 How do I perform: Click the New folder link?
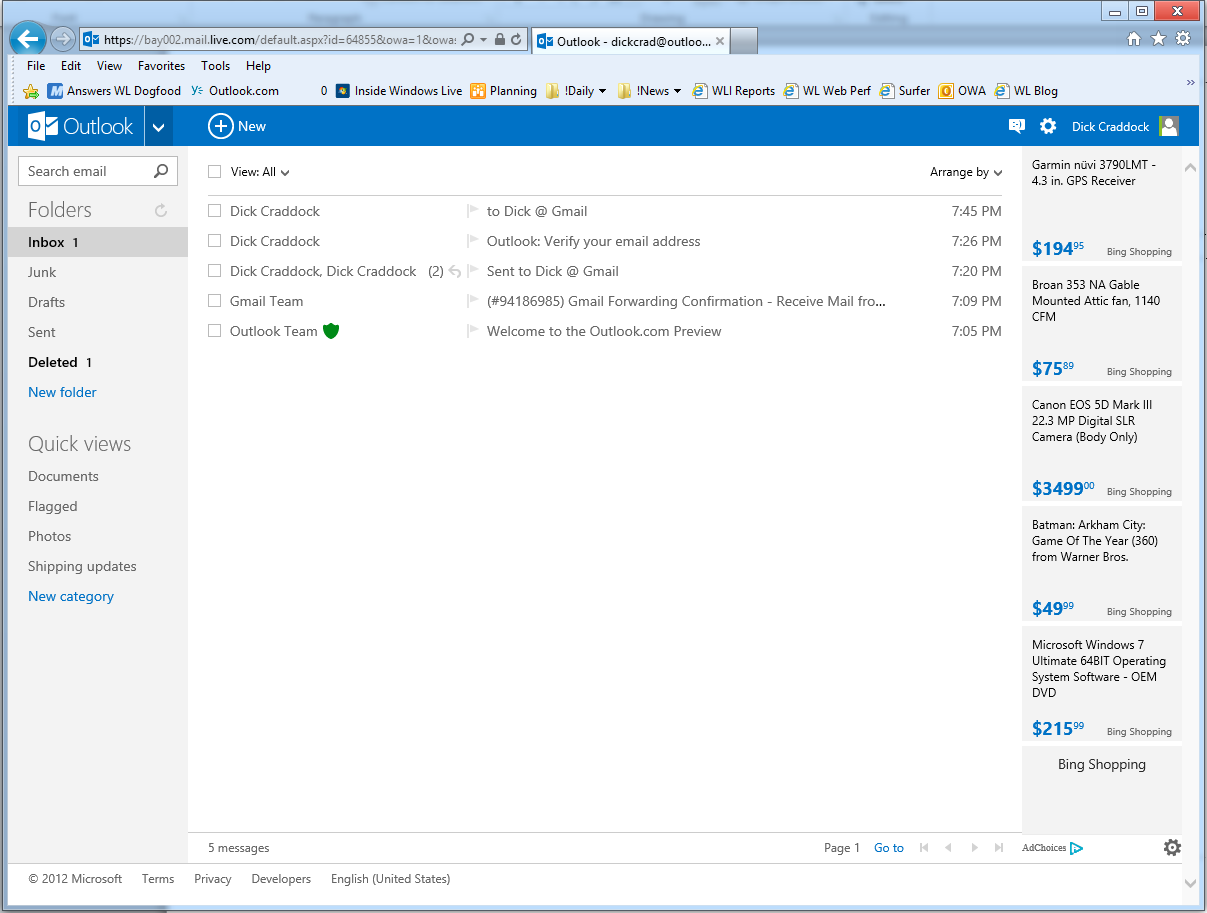coord(62,392)
